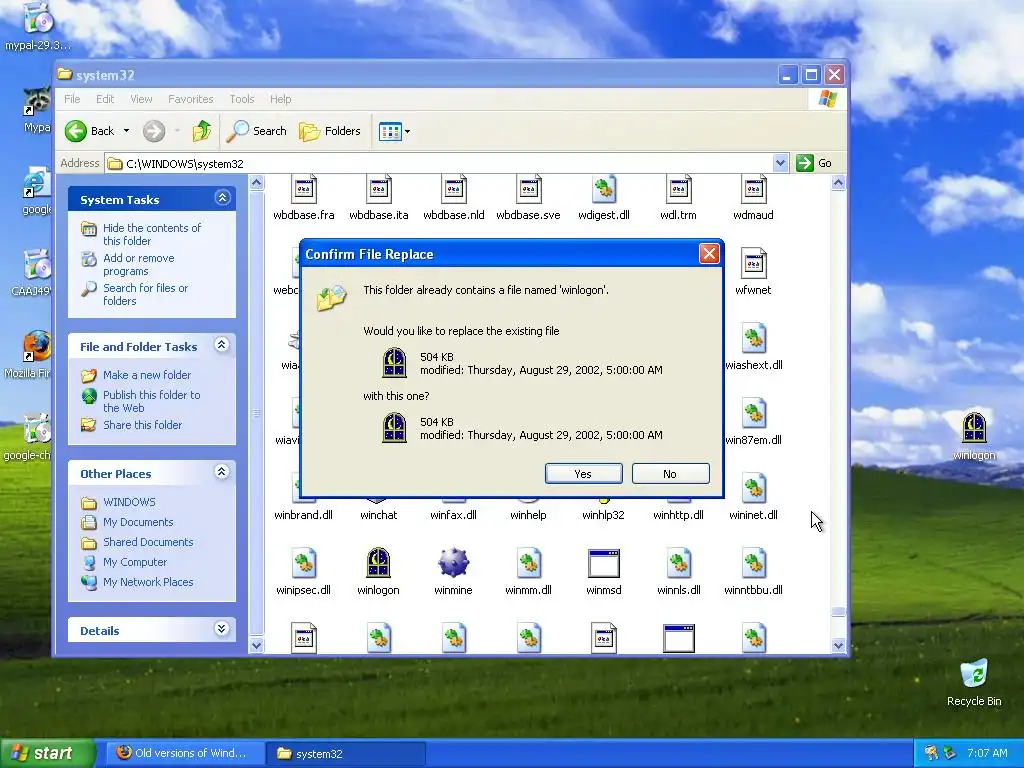Click Add or remove programs link
The height and width of the screenshot is (768, 1024).
[139, 264]
